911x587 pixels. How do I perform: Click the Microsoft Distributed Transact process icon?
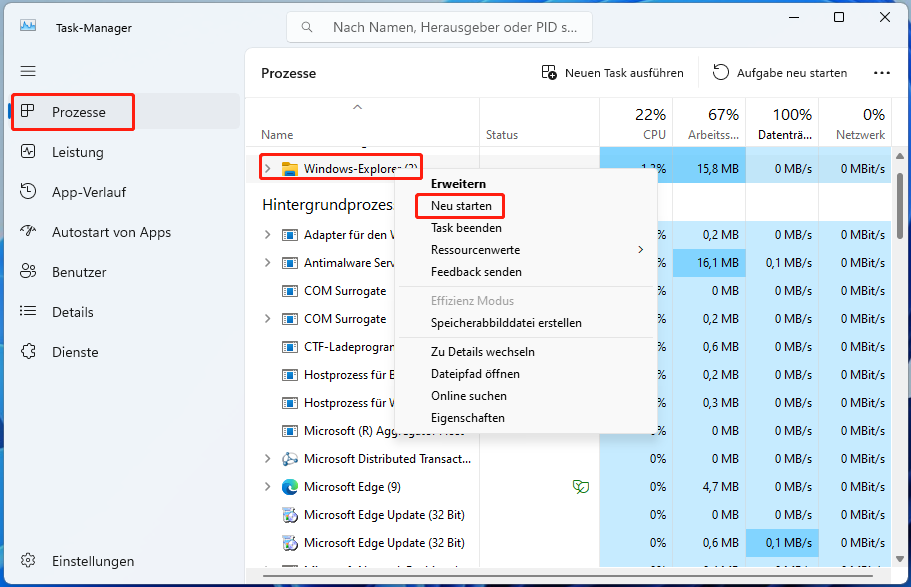(x=289, y=459)
